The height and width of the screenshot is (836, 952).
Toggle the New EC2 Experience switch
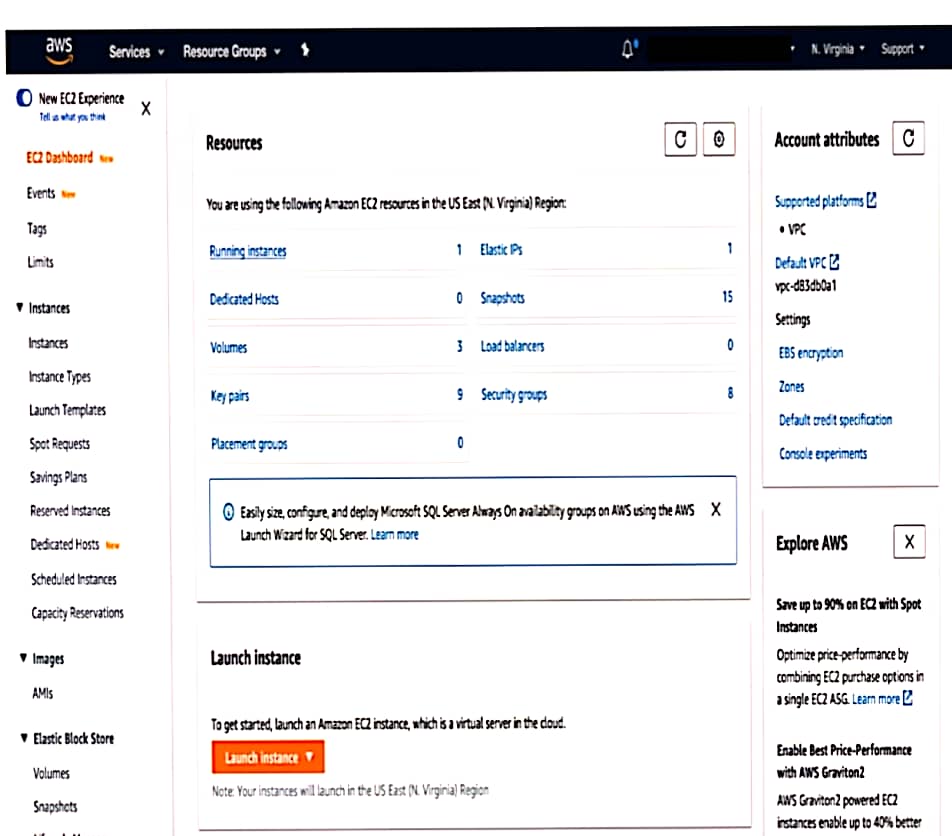[x=24, y=97]
